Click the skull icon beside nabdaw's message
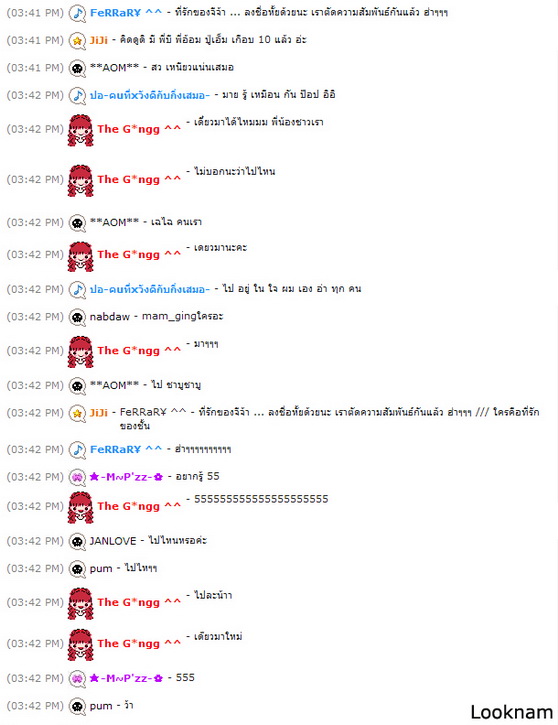The height and width of the screenshot is (725, 558). [77, 317]
